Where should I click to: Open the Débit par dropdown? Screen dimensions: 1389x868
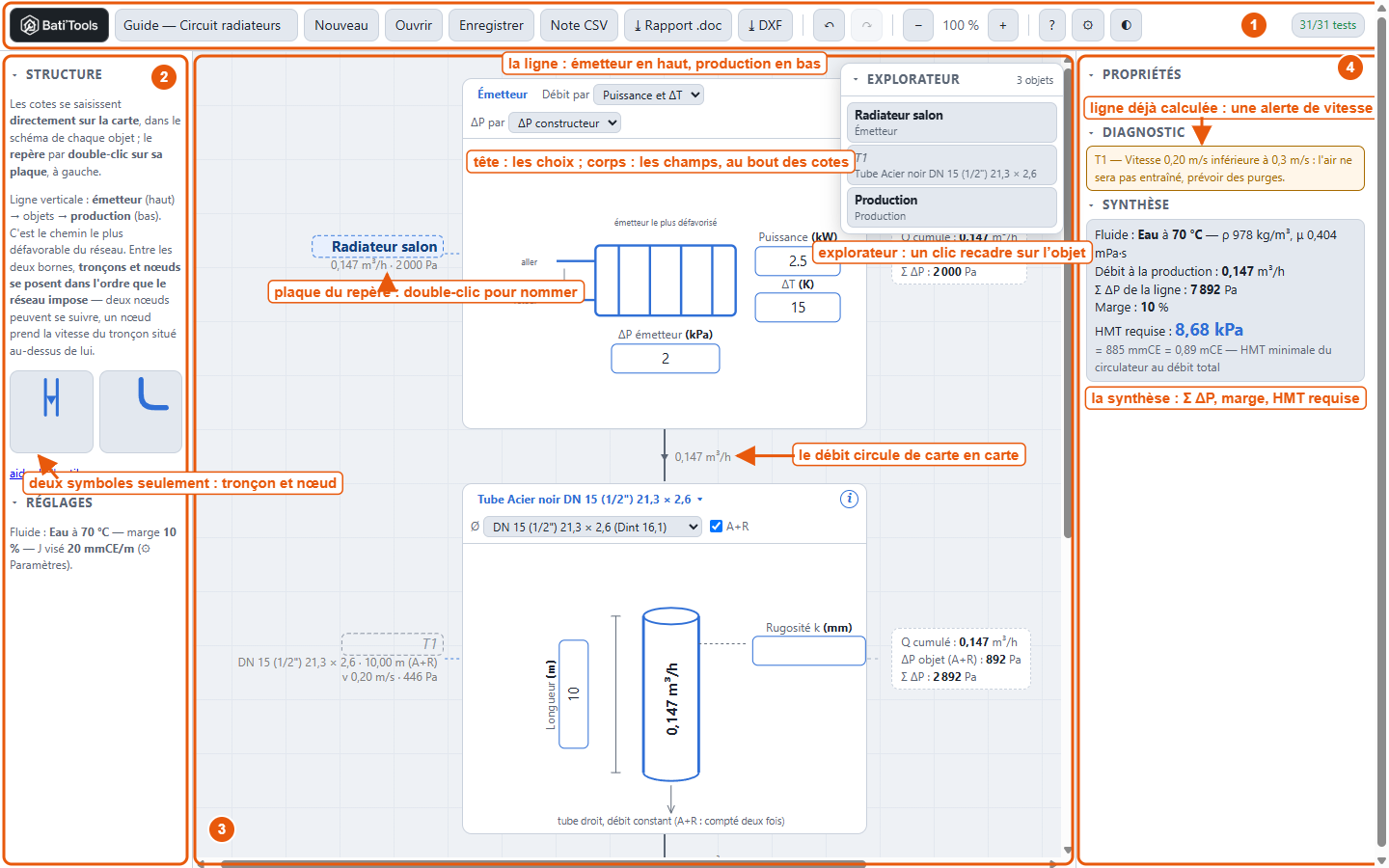(x=648, y=95)
